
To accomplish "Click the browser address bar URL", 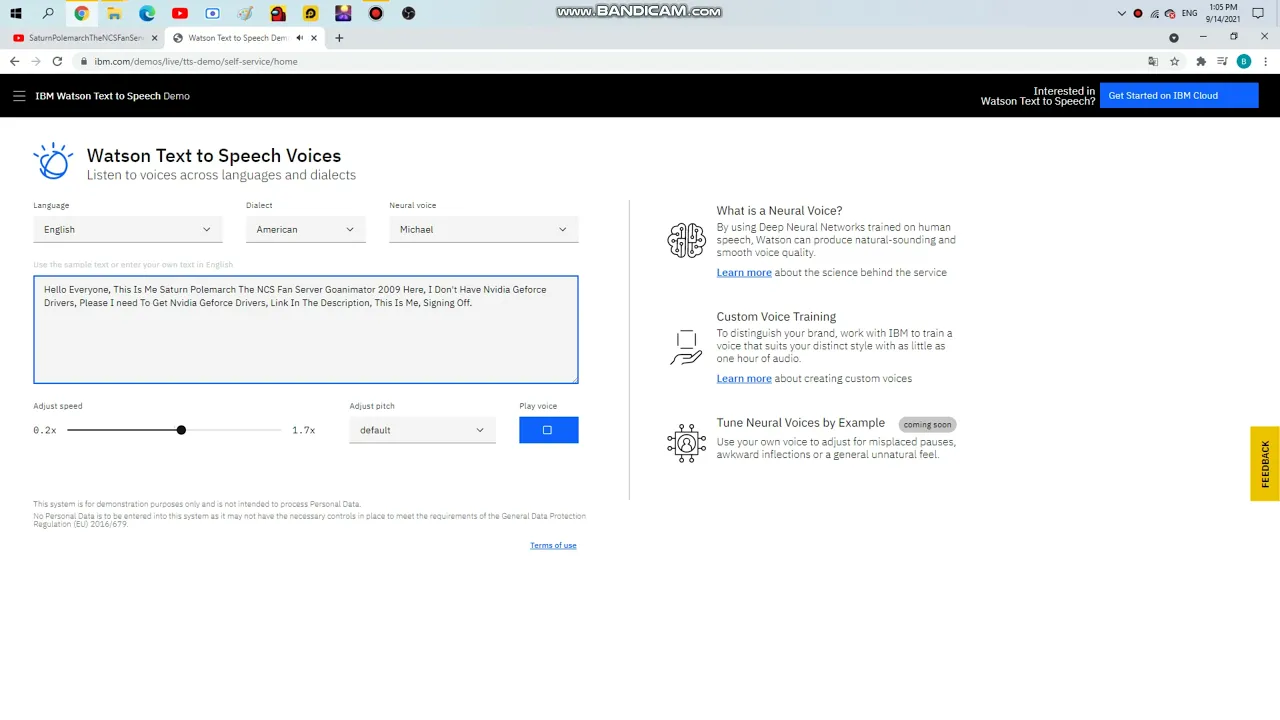I will [196, 61].
